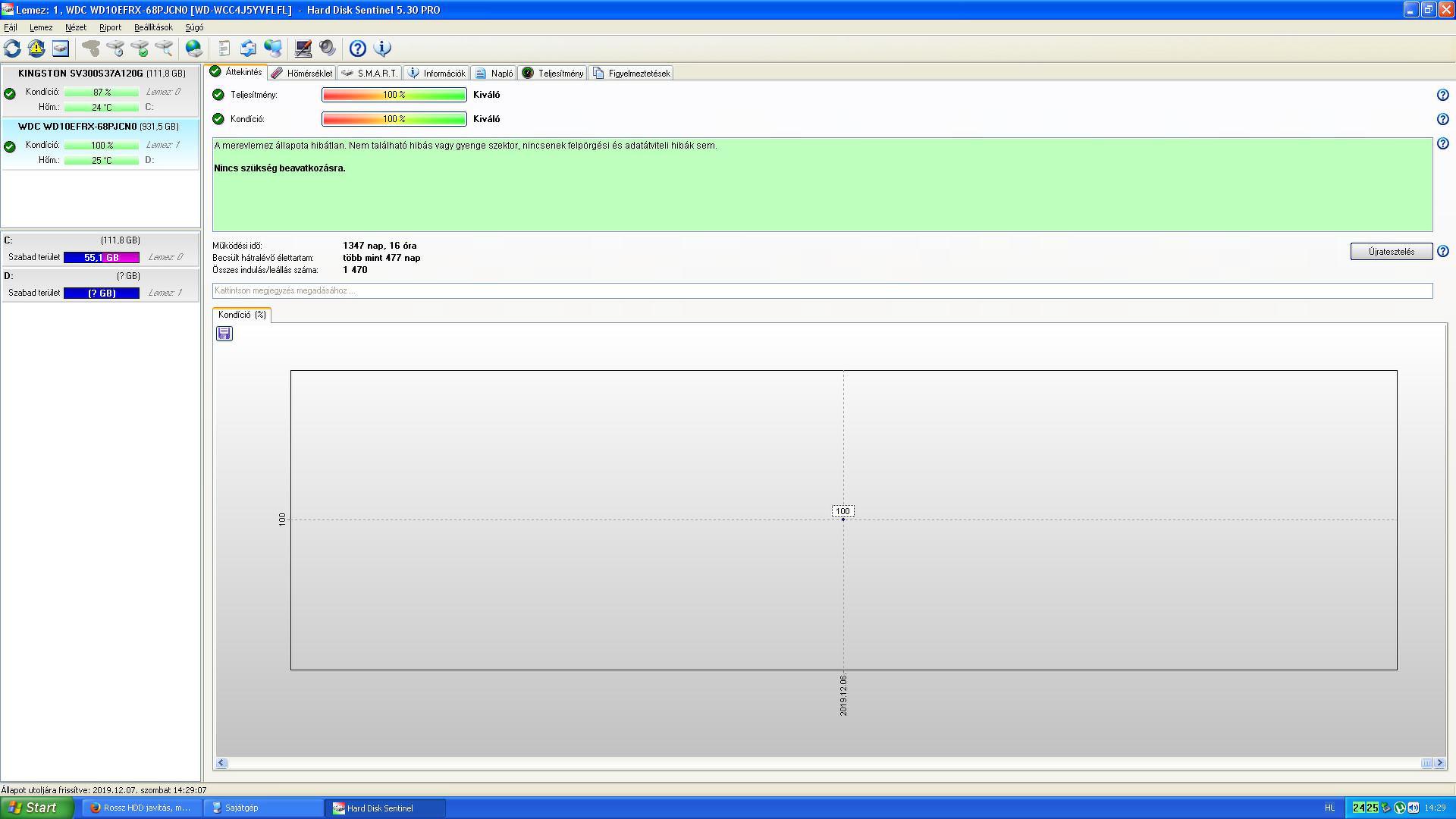Click the speaker sound toolbar icon
Image resolution: width=1456 pixels, height=819 pixels.
tap(328, 49)
